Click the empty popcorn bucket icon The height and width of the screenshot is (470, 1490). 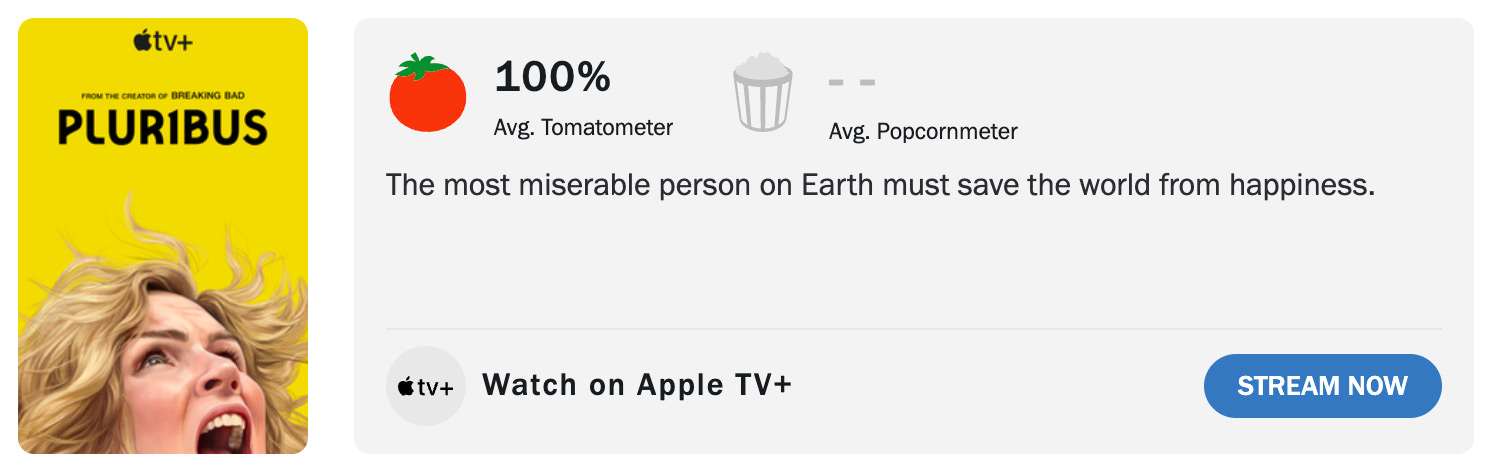tap(763, 93)
